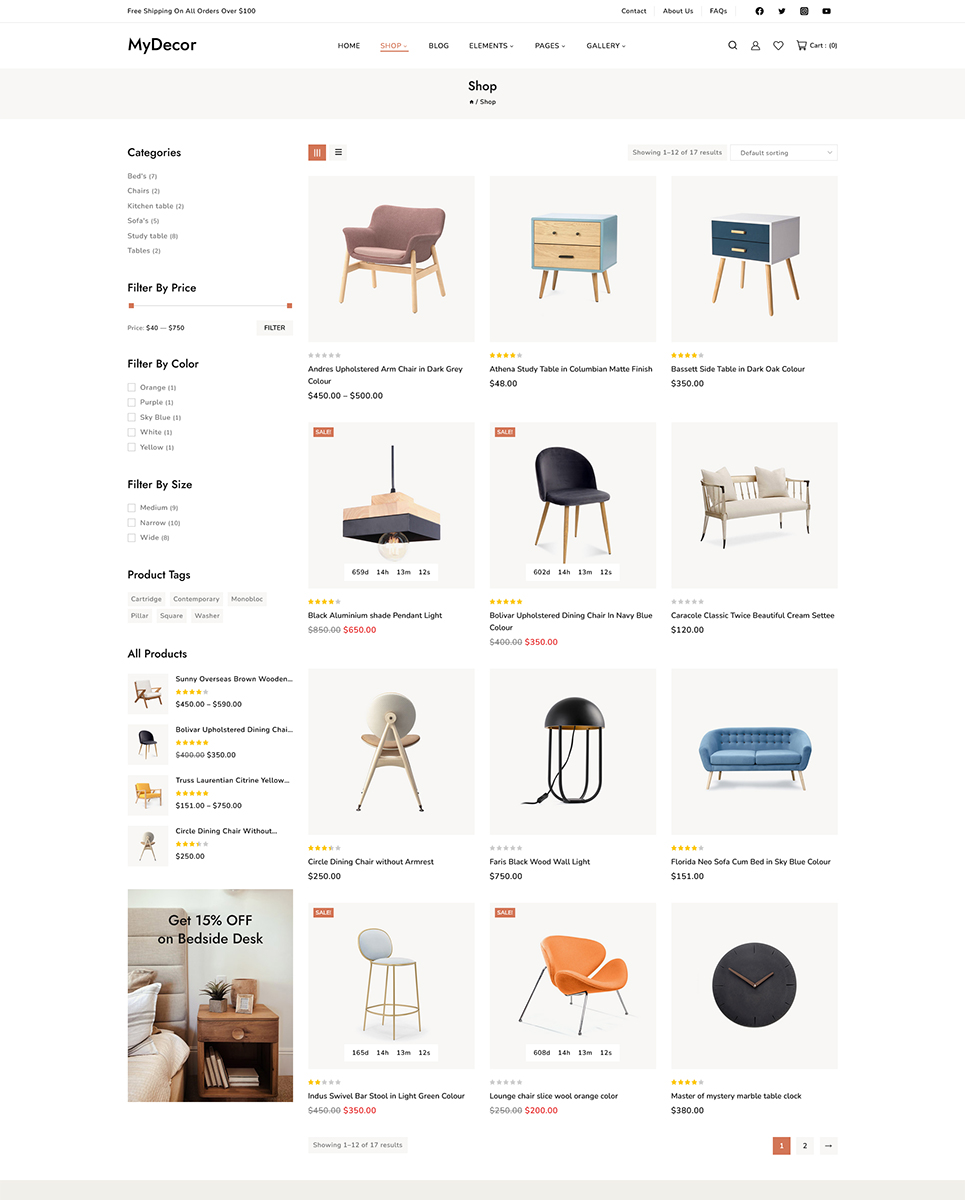Open the shopping cart icon
The height and width of the screenshot is (1200, 965).
801,45
